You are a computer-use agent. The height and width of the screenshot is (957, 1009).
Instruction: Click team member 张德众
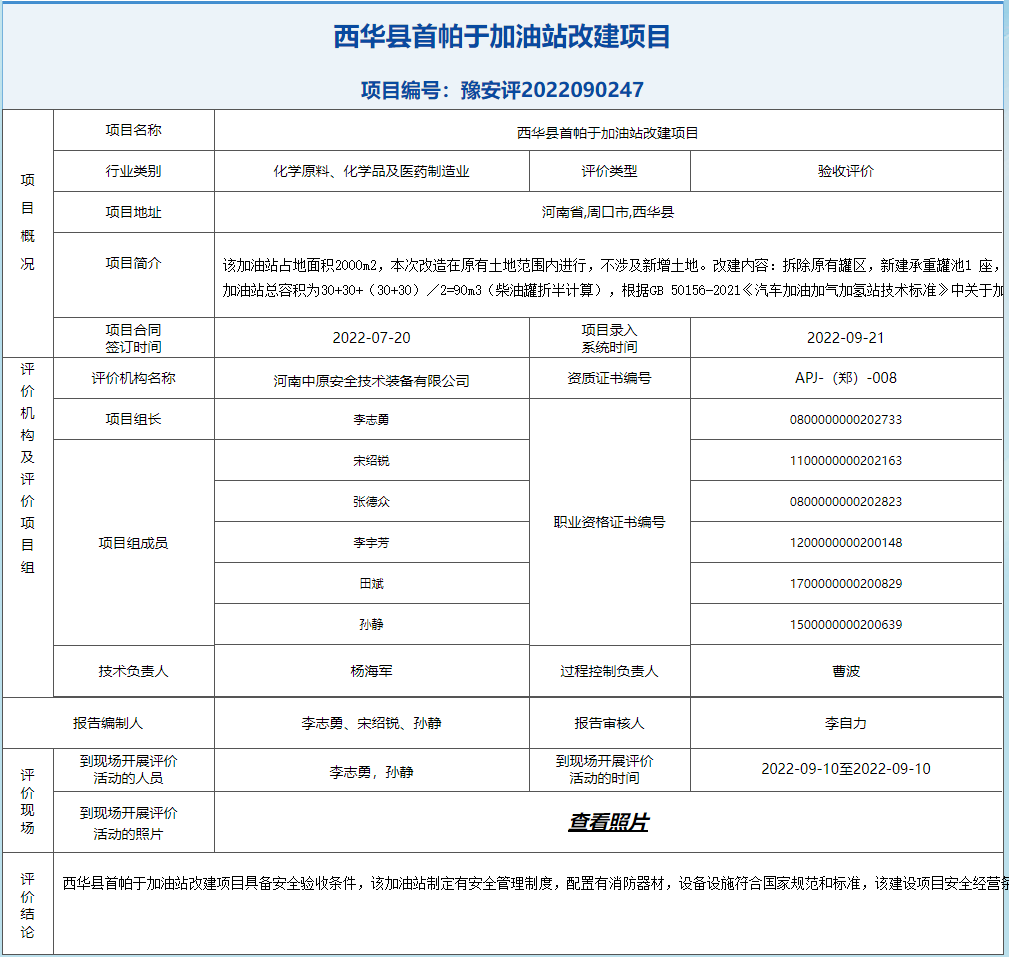point(371,501)
